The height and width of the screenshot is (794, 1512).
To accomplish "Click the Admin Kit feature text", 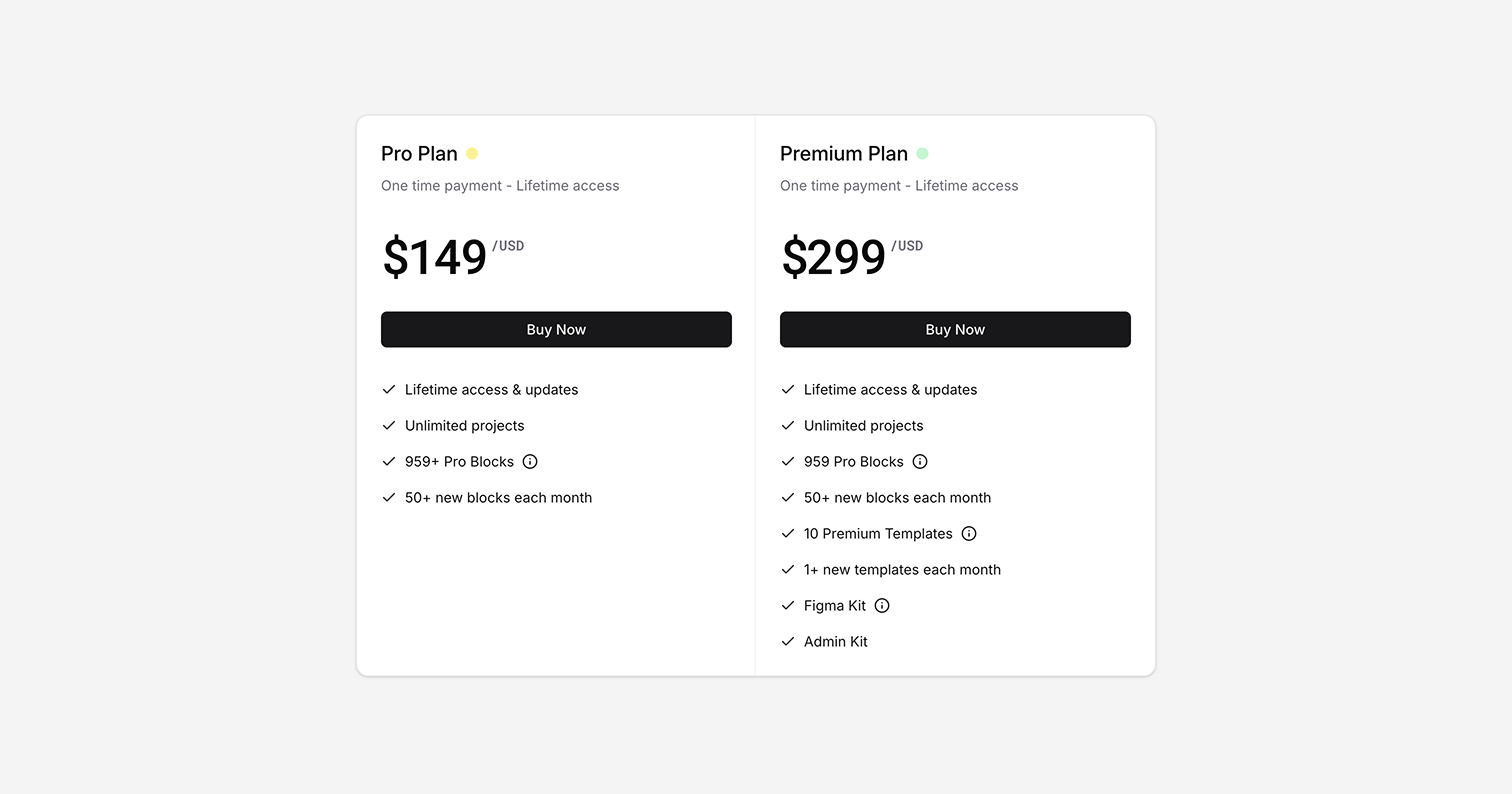I will tap(835, 642).
